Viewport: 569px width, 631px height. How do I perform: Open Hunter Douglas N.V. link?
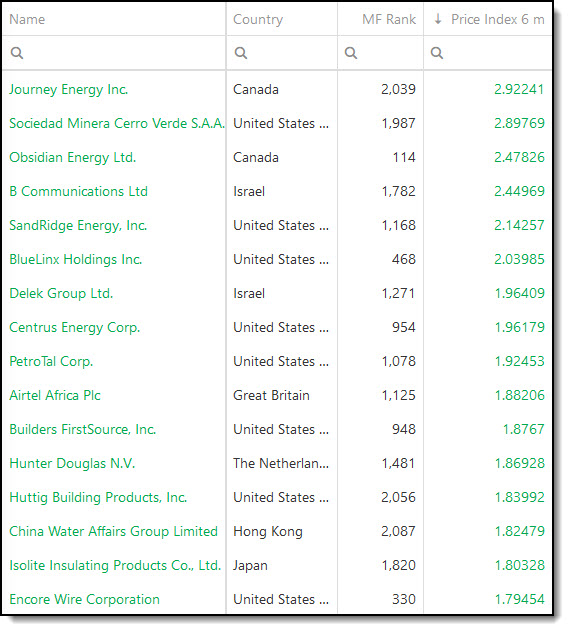[72, 463]
